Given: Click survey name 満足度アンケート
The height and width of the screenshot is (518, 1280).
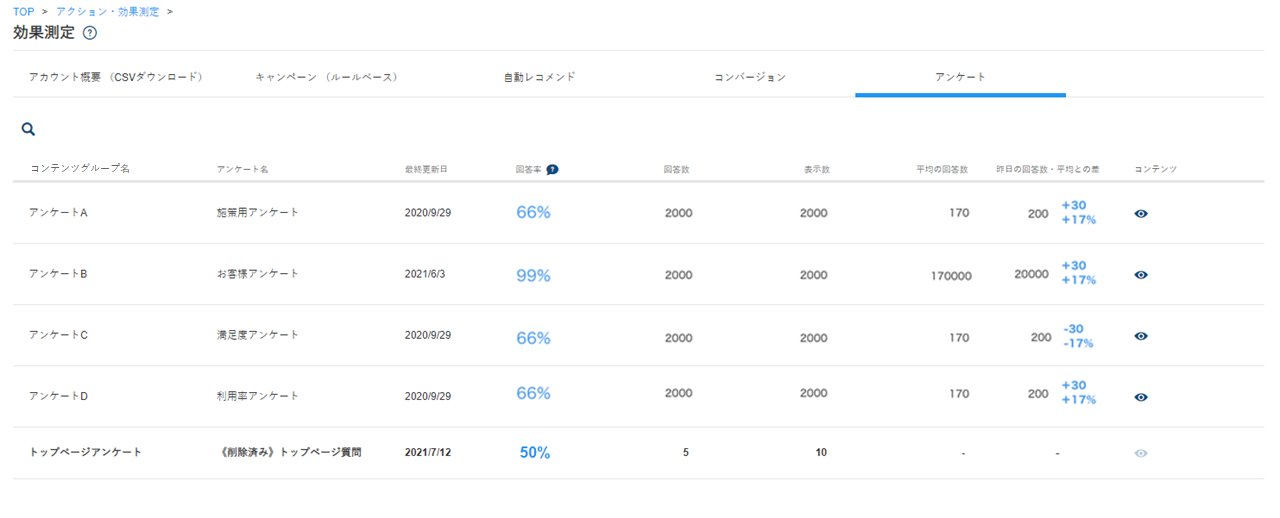Looking at the screenshot, I should pyautogui.click(x=257, y=335).
